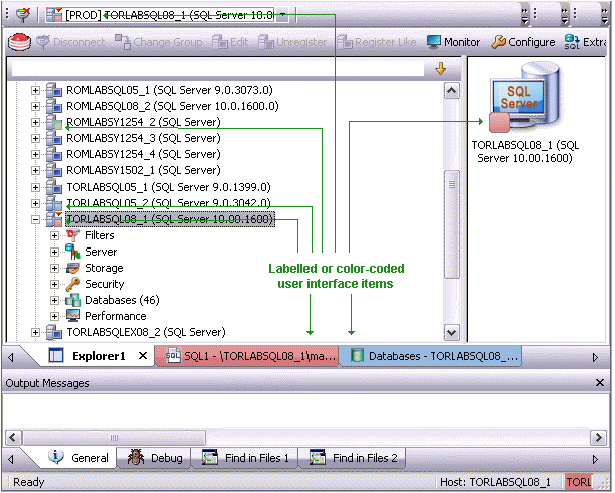Click the Register Like toolbar button
The width and height of the screenshot is (615, 493).
click(x=377, y=42)
